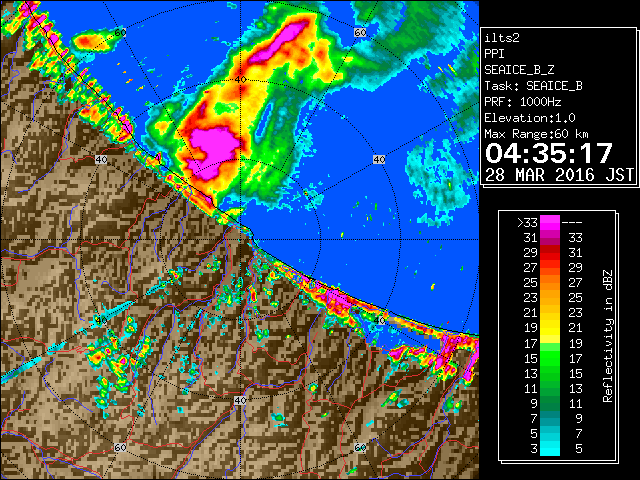
Task: Click the '60' range label in the northeast over sea
Action: pyautogui.click(x=360, y=32)
